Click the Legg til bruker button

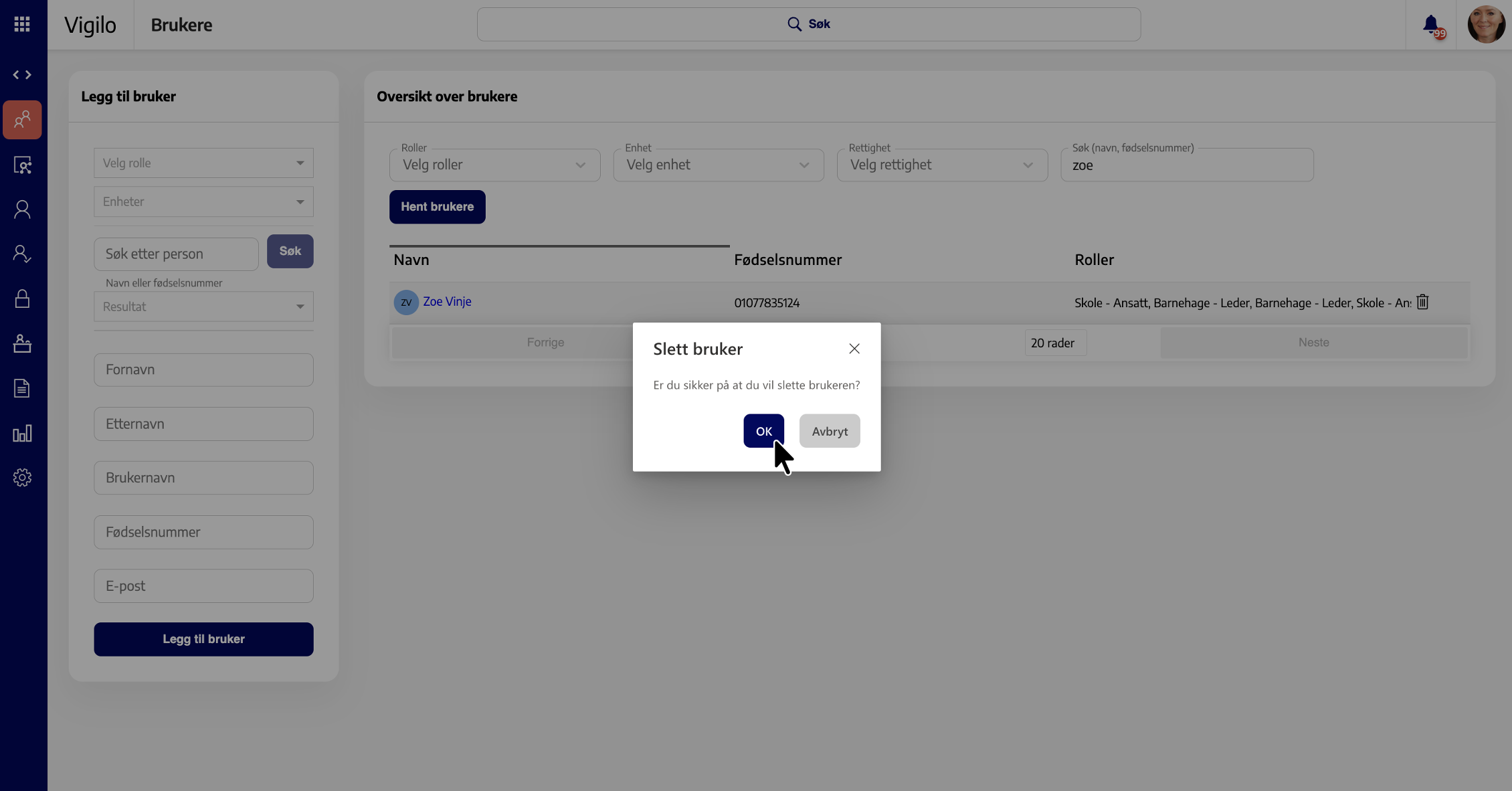[x=203, y=639]
